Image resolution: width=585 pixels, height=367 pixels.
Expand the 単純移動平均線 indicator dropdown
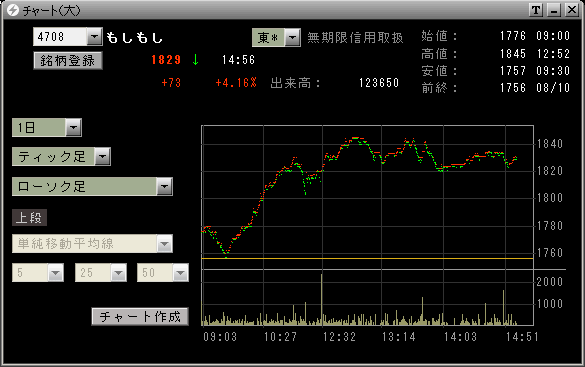(x=164, y=244)
